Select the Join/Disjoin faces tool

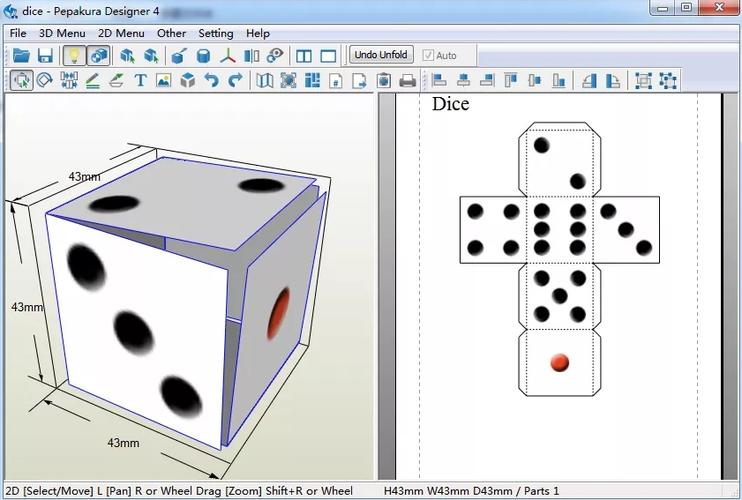click(69, 80)
